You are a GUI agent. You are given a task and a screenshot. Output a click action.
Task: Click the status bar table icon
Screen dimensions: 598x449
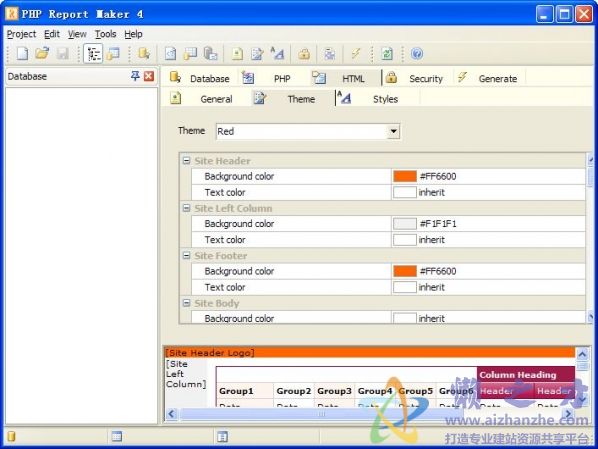[117, 436]
